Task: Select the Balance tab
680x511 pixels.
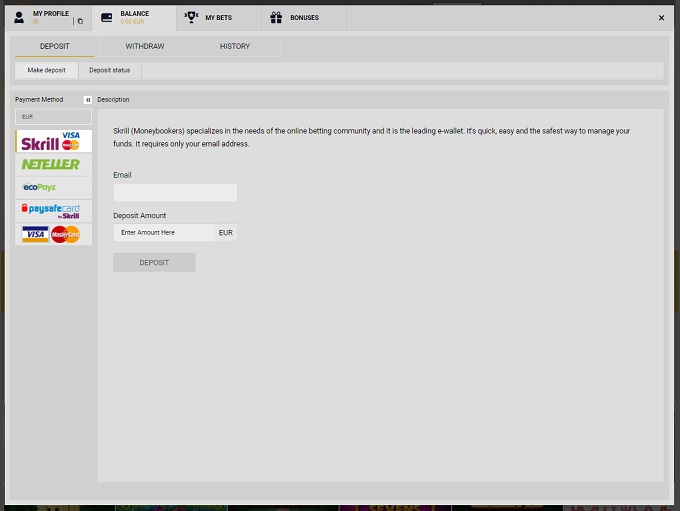Action: pyautogui.click(x=133, y=17)
